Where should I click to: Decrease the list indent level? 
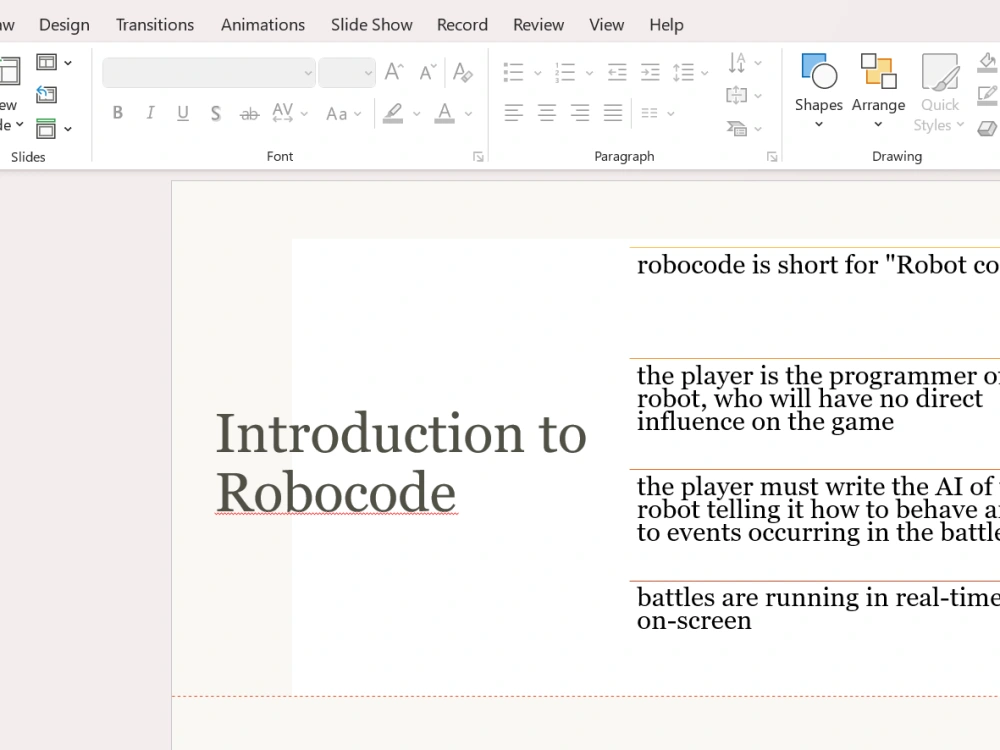(617, 72)
